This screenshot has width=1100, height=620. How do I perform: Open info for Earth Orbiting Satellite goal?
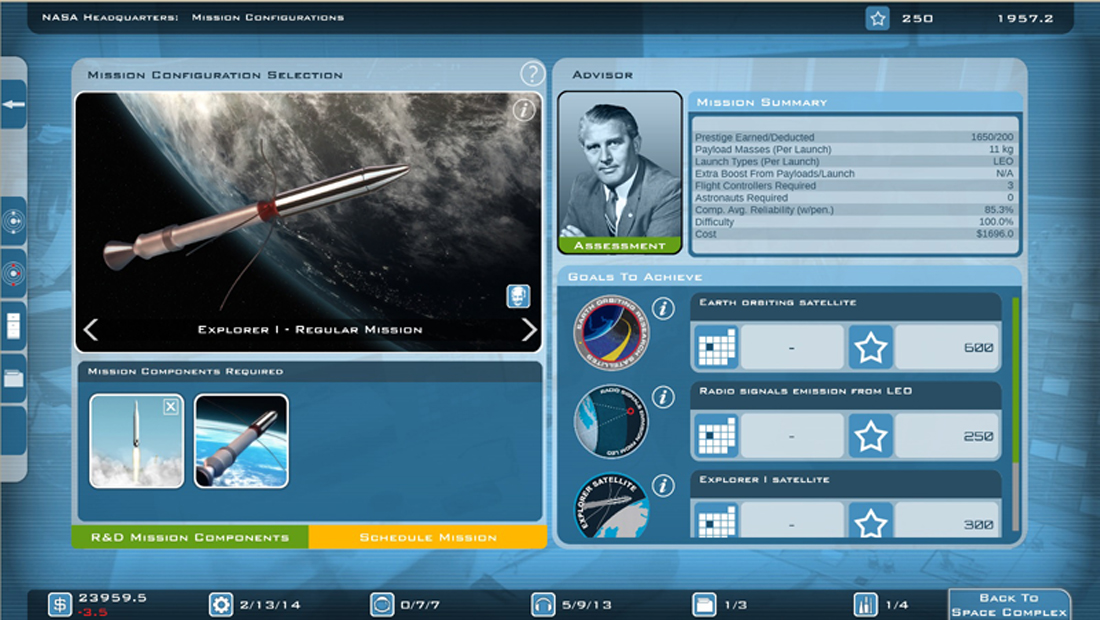pos(663,308)
